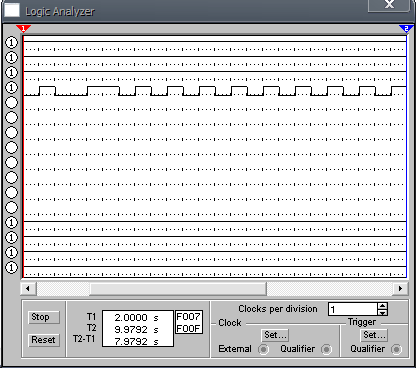
Task: Click the left arrow of horizontal scrollbar
Action: [x=28, y=289]
